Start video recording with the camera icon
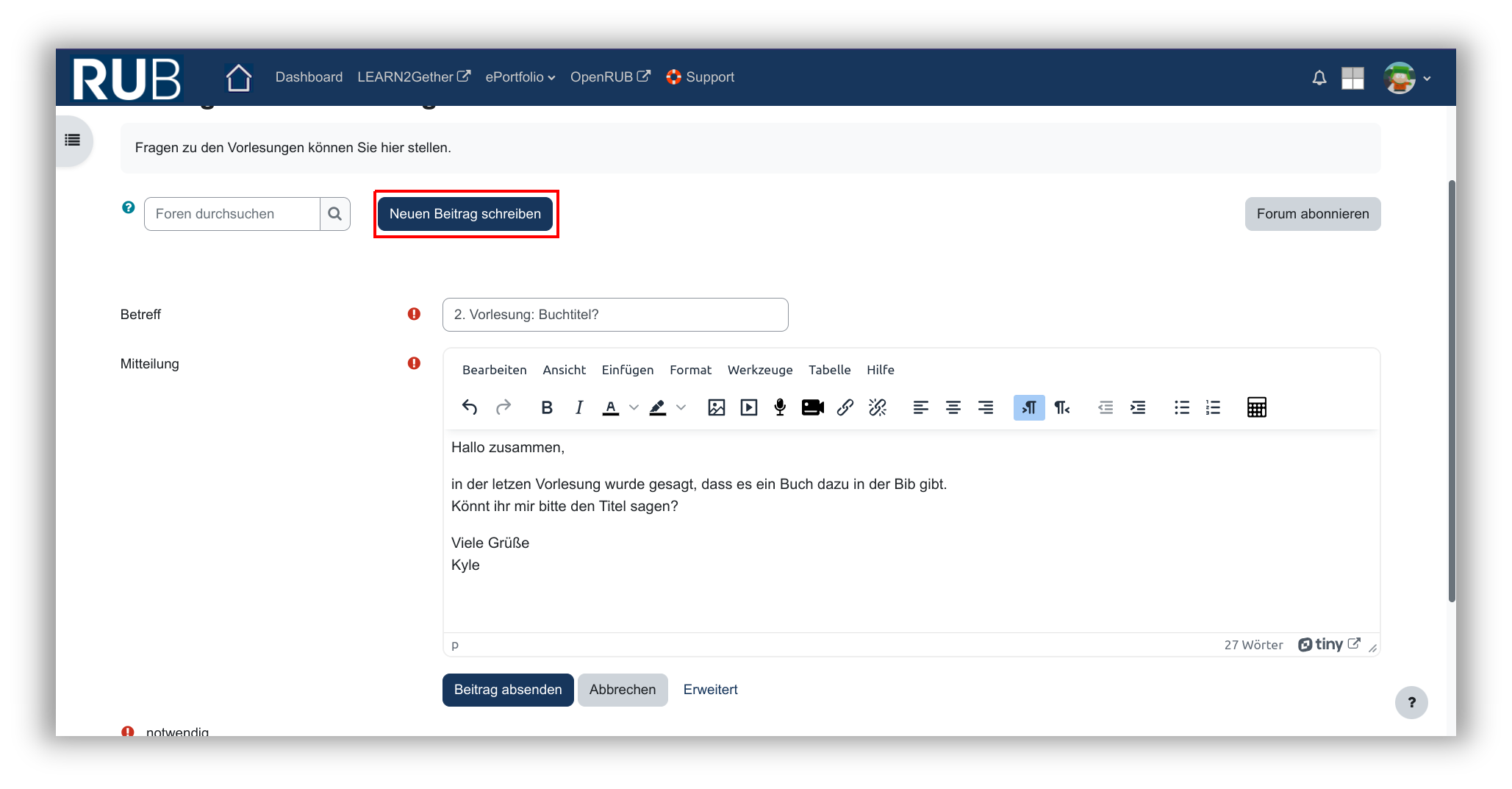 pos(812,407)
